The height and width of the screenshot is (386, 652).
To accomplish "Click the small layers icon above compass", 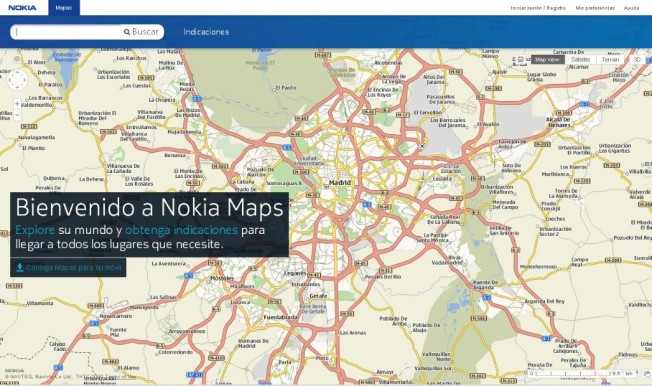I will click(17, 59).
